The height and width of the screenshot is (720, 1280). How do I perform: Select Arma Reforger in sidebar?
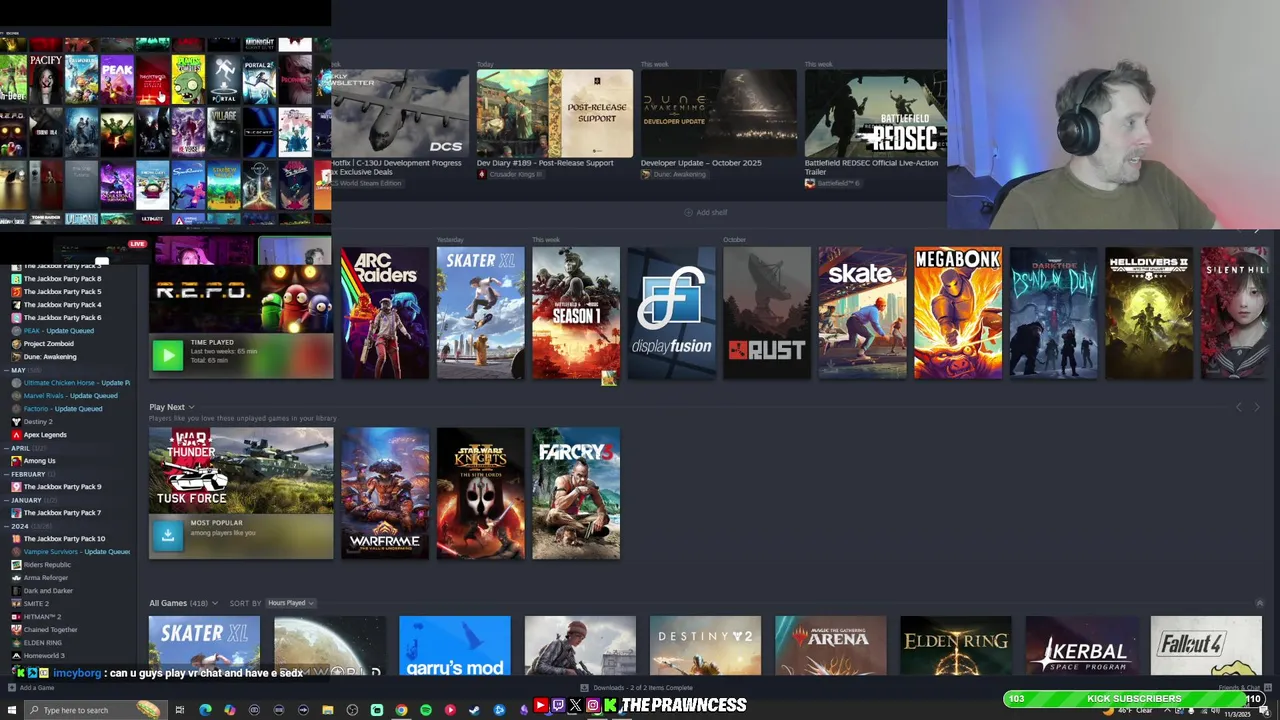tap(45, 577)
